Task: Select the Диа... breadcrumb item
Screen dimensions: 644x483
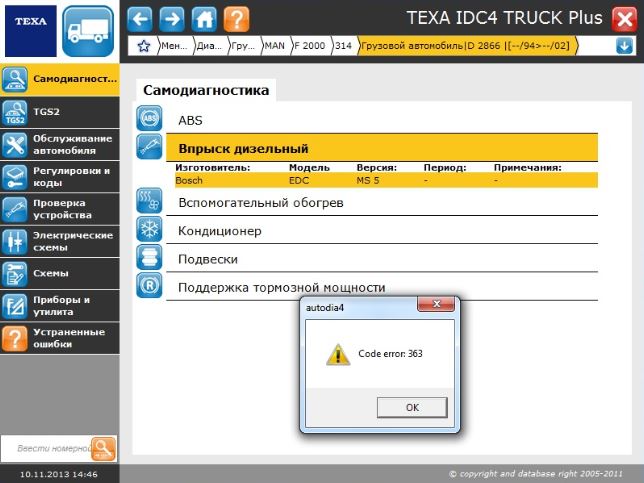Action: (209, 46)
